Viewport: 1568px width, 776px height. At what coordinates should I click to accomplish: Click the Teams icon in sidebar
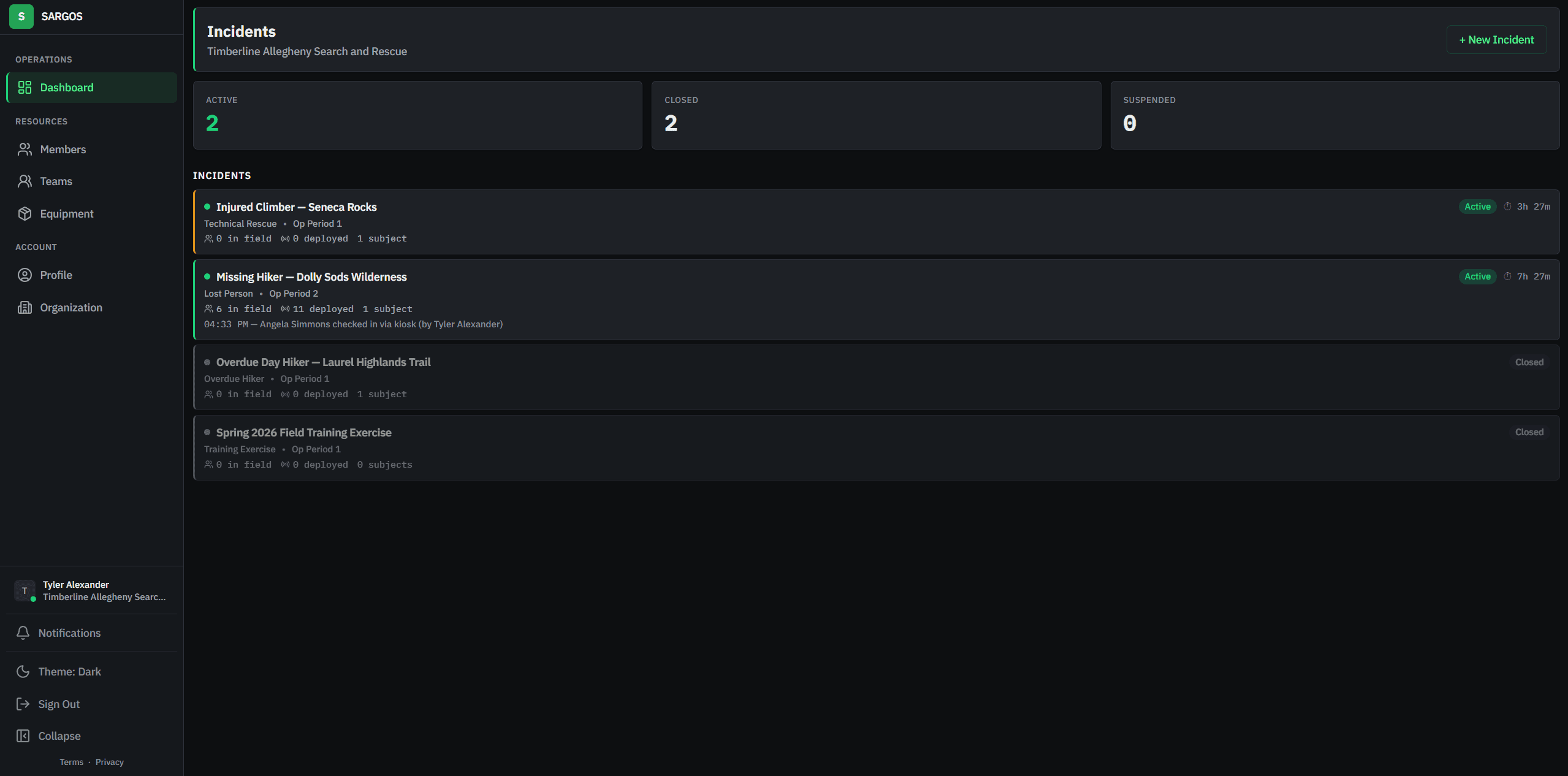tap(25, 181)
